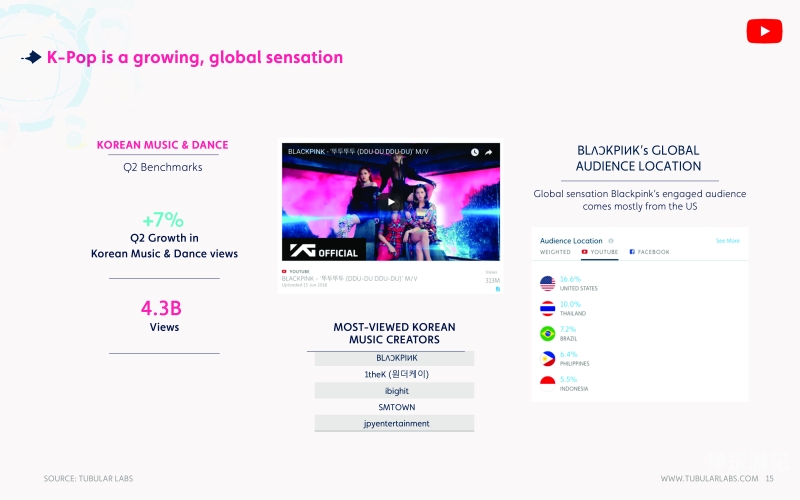Click the +7% growth figure
This screenshot has height=500, width=800.
tap(163, 220)
